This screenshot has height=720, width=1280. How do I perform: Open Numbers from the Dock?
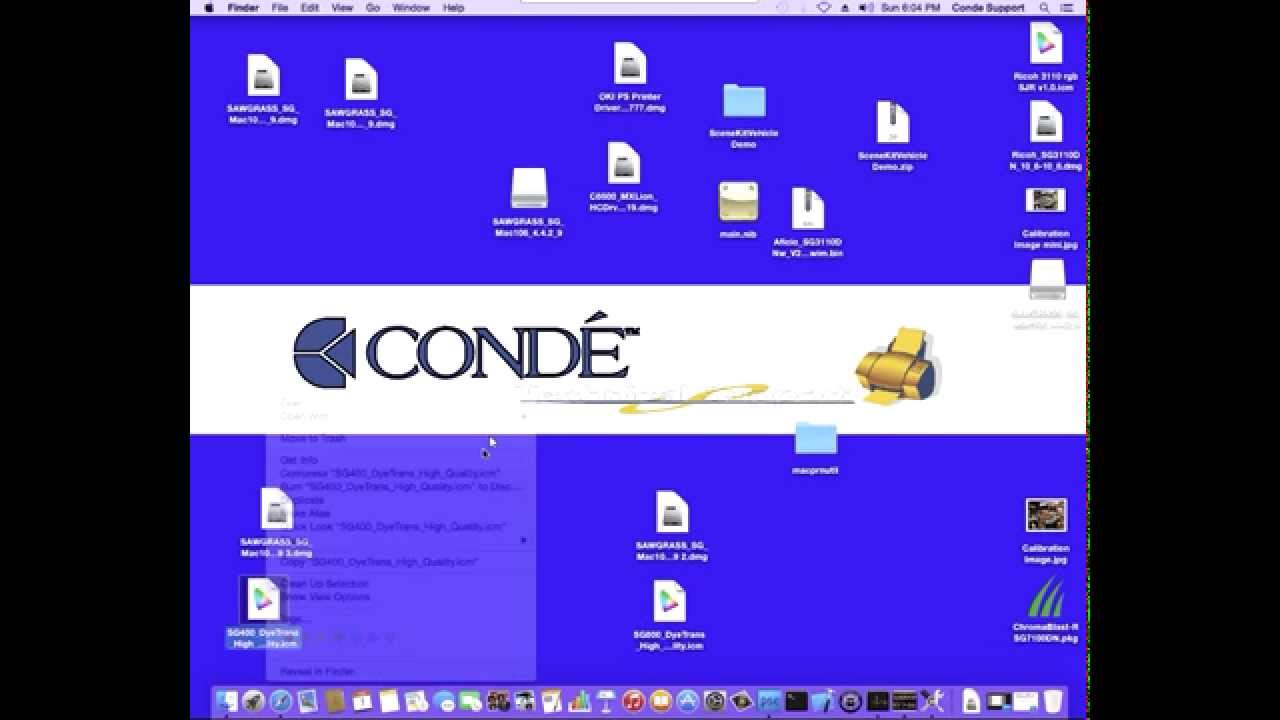tap(579, 701)
